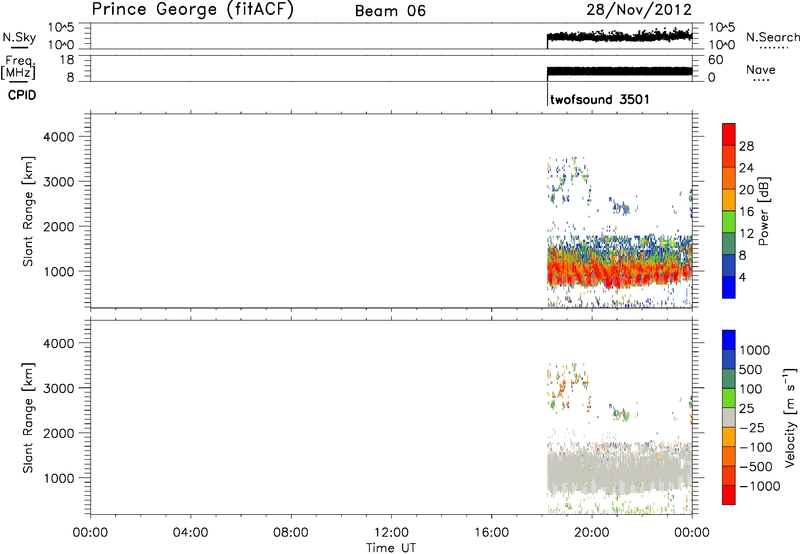The image size is (800, 554).
Task: Click the '3000' tick of the velocity panel
Action: pos(59,388)
